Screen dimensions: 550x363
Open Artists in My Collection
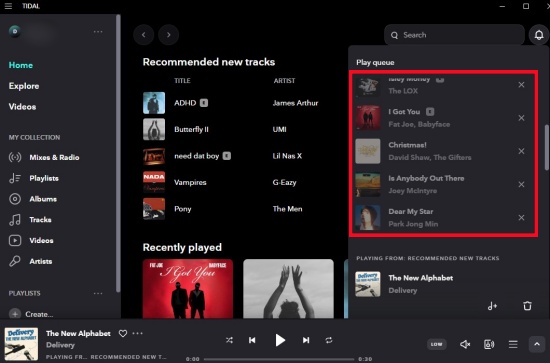[x=31, y=261]
